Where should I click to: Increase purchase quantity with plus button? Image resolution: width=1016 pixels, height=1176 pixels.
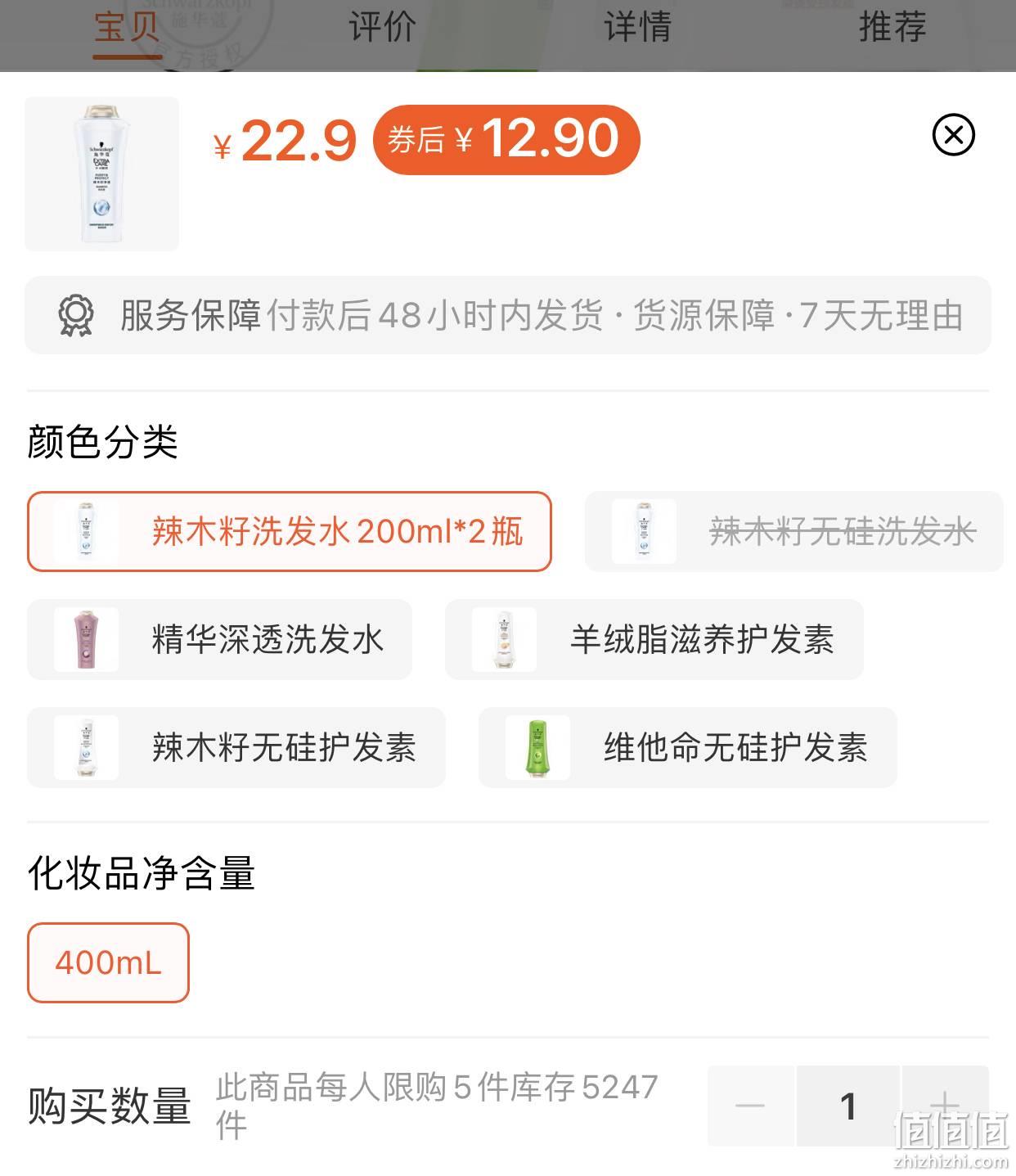pyautogui.click(x=945, y=1106)
